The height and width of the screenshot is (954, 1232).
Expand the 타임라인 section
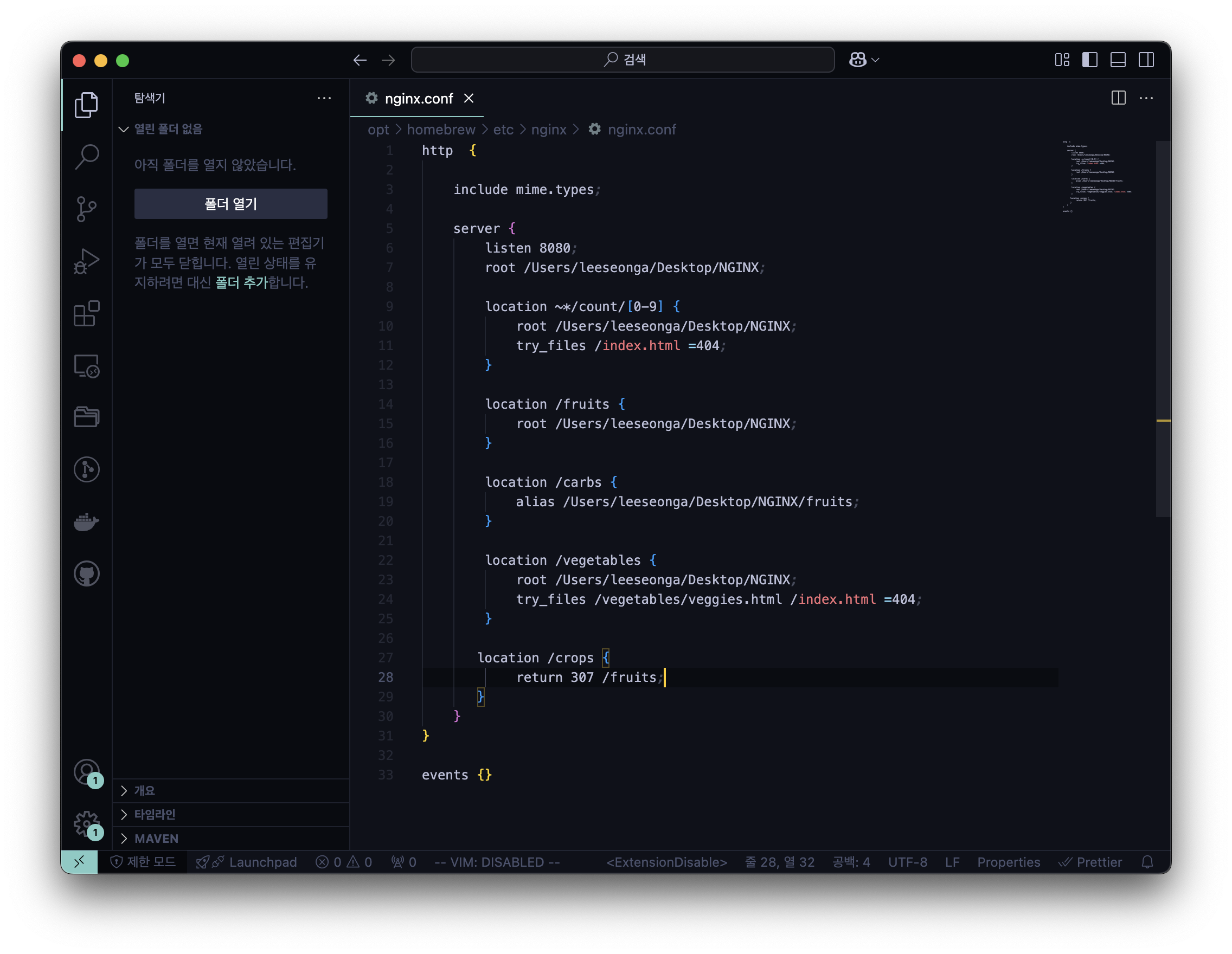(155, 814)
